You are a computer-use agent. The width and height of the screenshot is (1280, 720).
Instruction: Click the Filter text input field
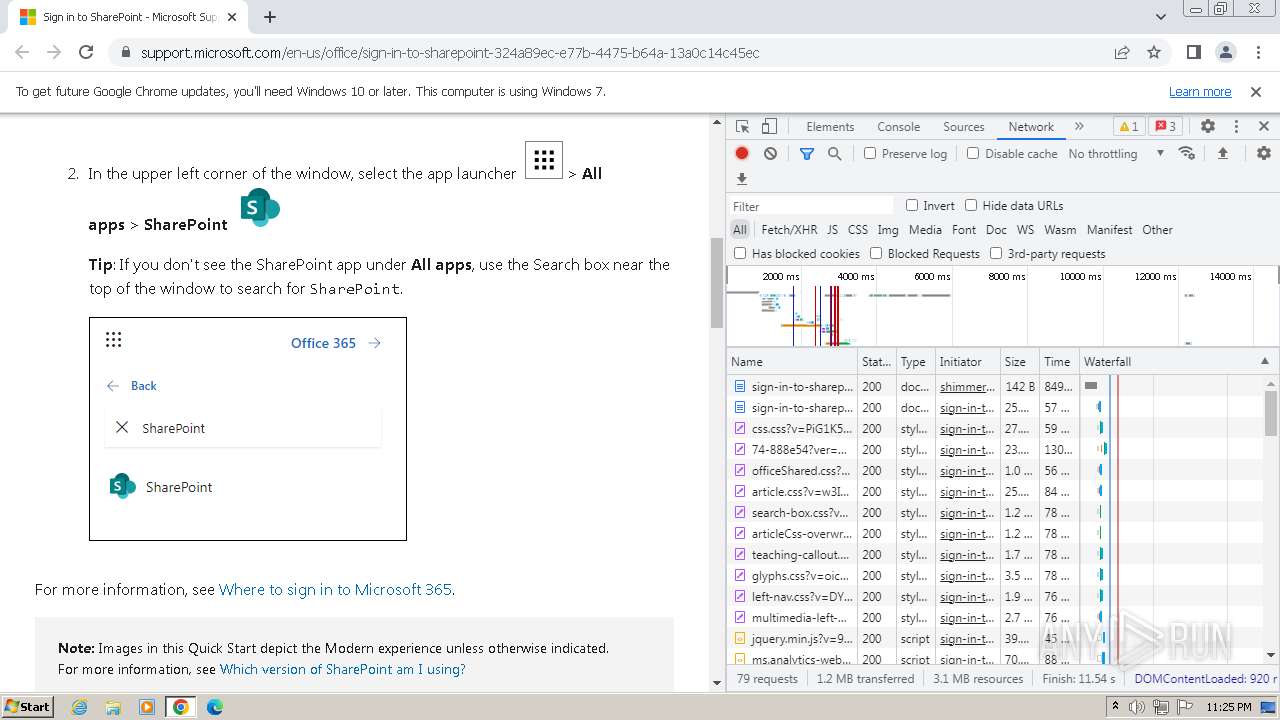point(811,205)
